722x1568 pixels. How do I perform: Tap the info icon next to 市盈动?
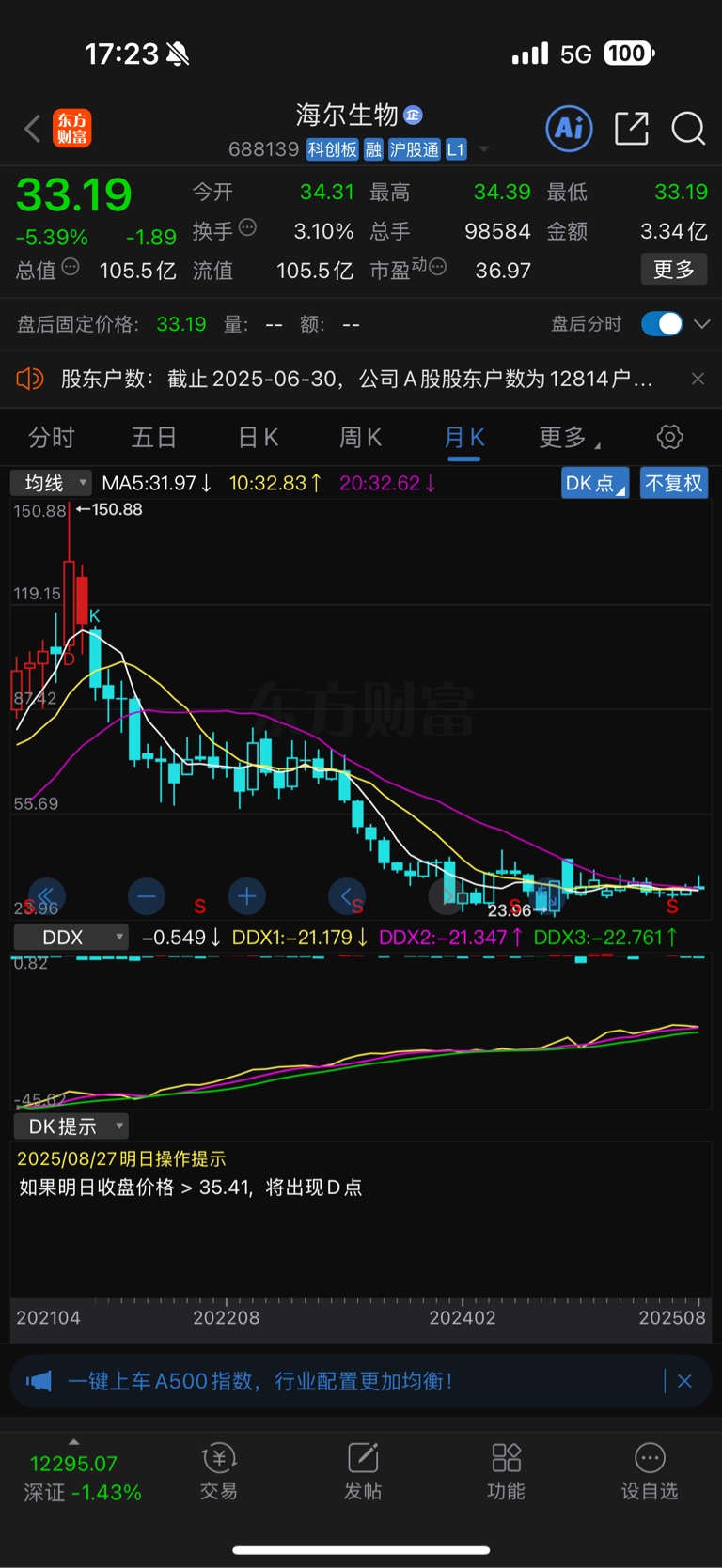point(437,267)
